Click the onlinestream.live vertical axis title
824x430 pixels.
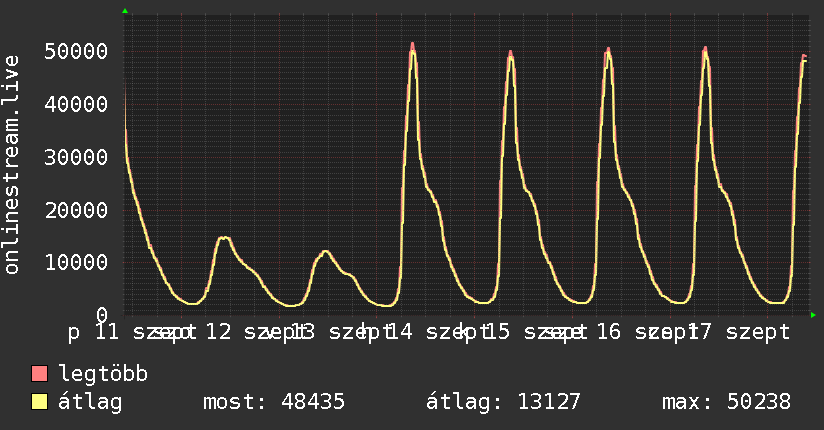(12, 165)
